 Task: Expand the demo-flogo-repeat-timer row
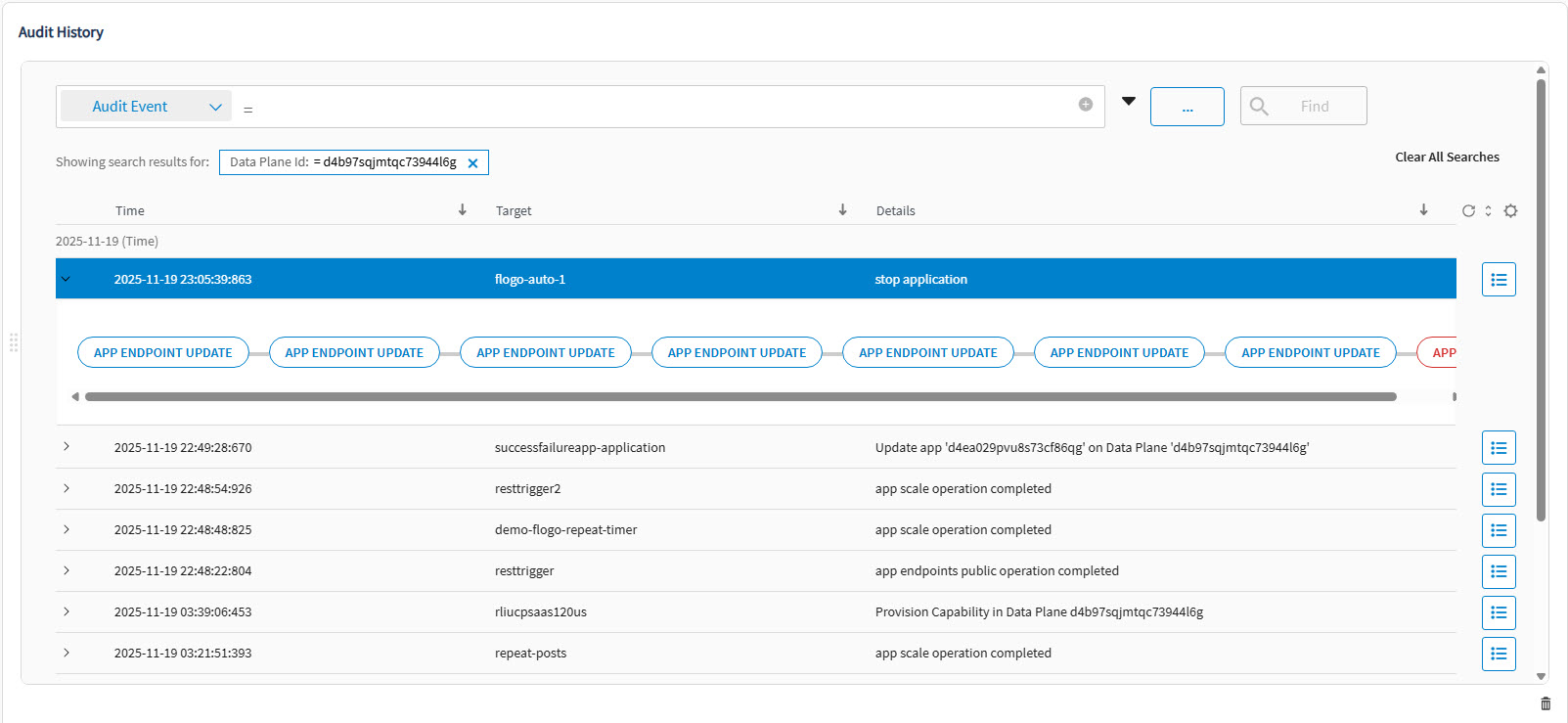pos(67,529)
